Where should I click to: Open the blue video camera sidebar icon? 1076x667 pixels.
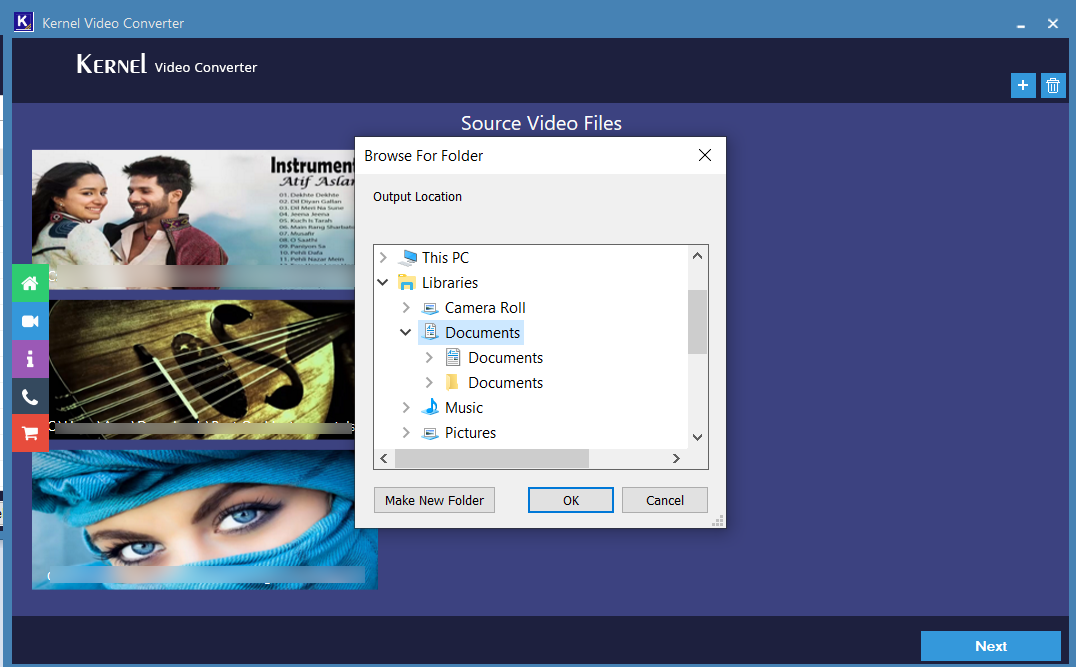(x=30, y=321)
